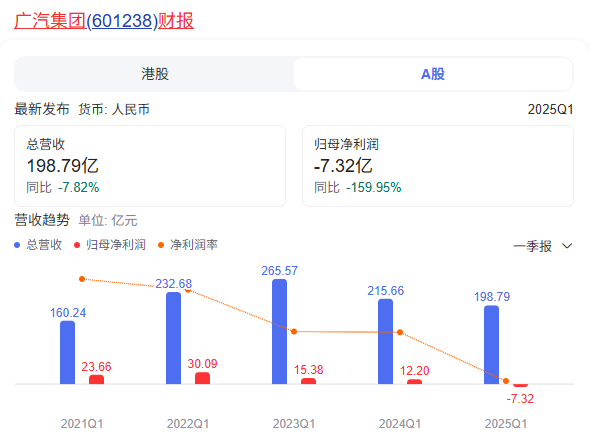Click the red 2024Q1 profit bar
This screenshot has height=437, width=590.
click(415, 382)
